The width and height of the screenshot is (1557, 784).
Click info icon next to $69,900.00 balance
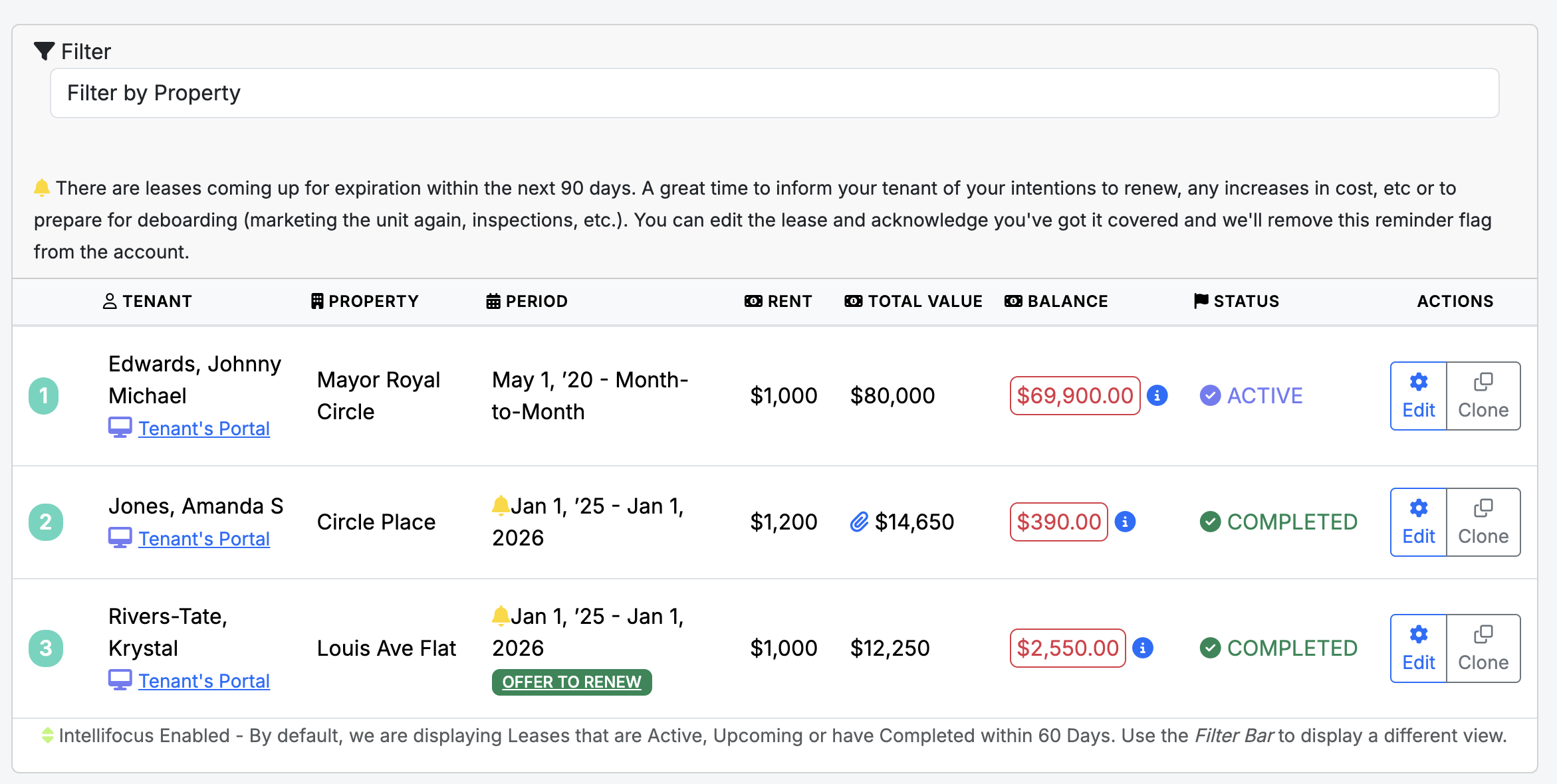pos(1157,395)
